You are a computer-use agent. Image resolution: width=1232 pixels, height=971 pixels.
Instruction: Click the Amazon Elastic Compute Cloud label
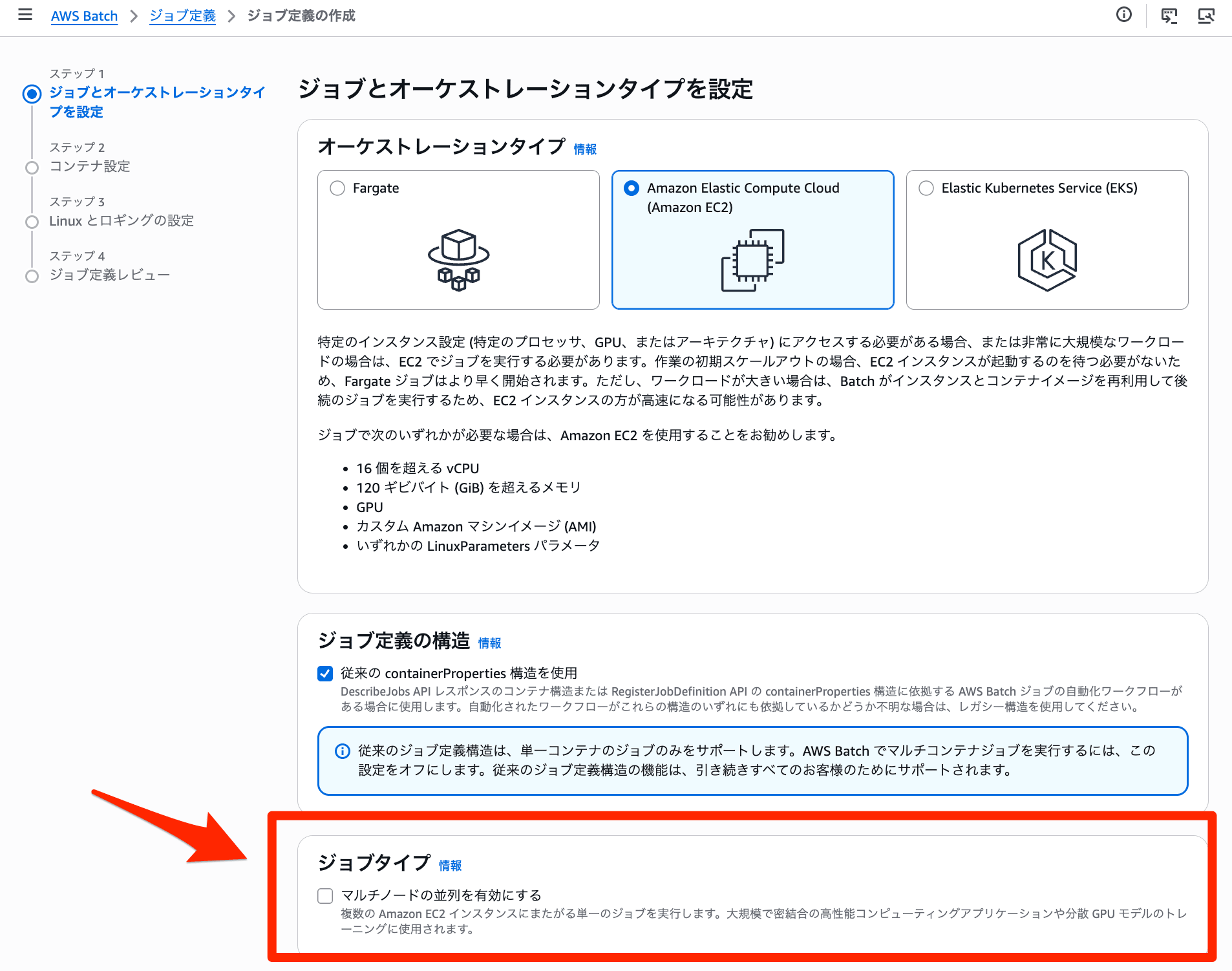pyautogui.click(x=743, y=198)
